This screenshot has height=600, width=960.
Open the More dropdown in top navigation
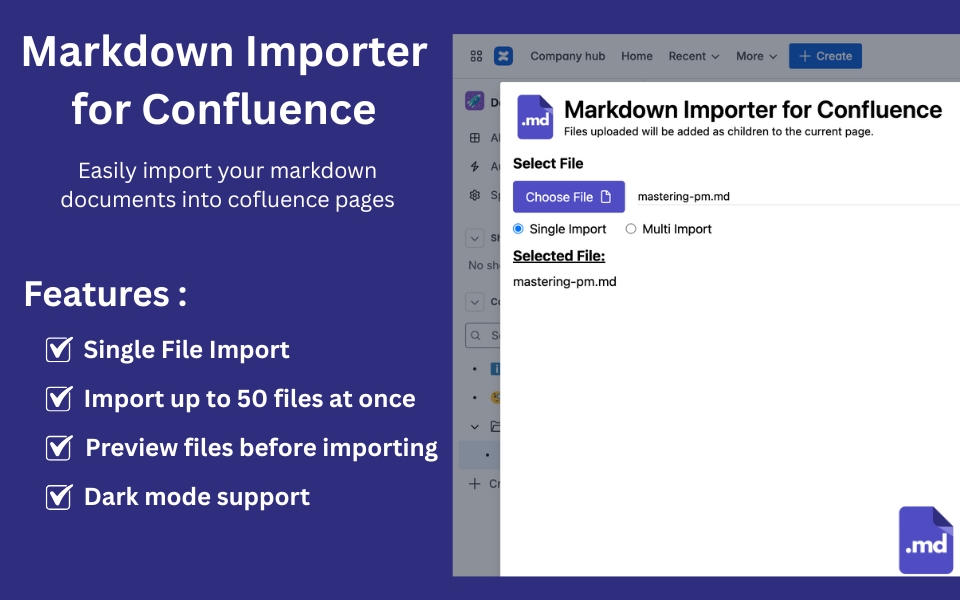coord(754,56)
